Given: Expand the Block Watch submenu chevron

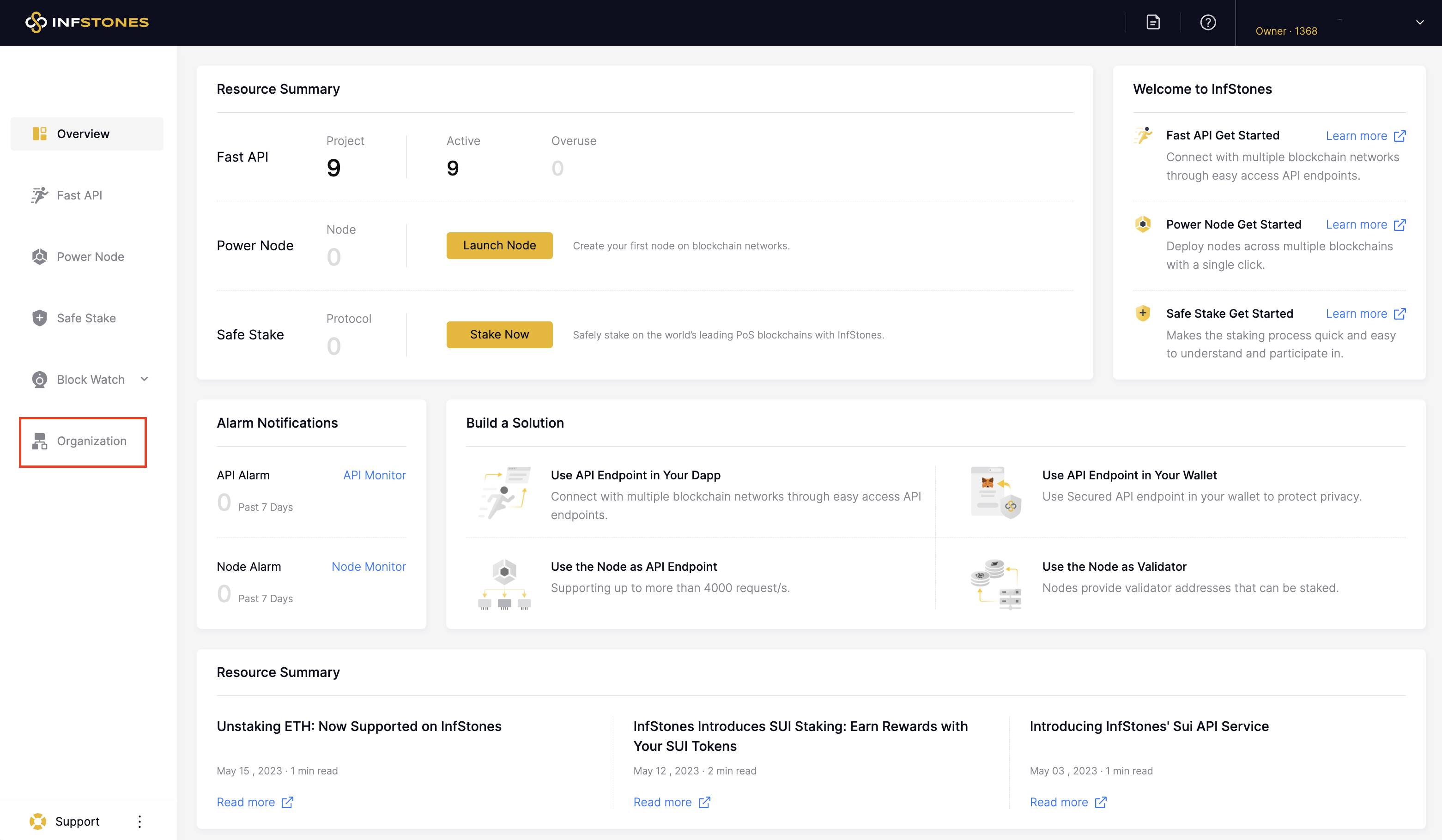Looking at the screenshot, I should [x=144, y=379].
